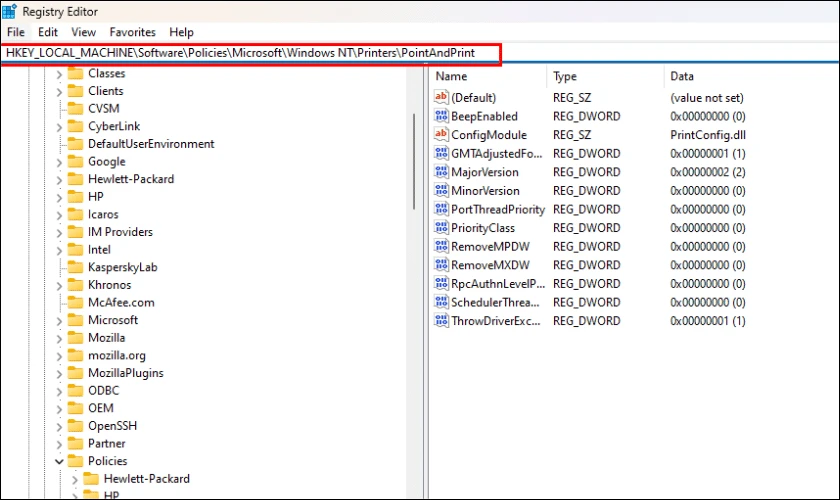This screenshot has height=500, width=840.
Task: Select the OEM folder icon
Action: 76,408
